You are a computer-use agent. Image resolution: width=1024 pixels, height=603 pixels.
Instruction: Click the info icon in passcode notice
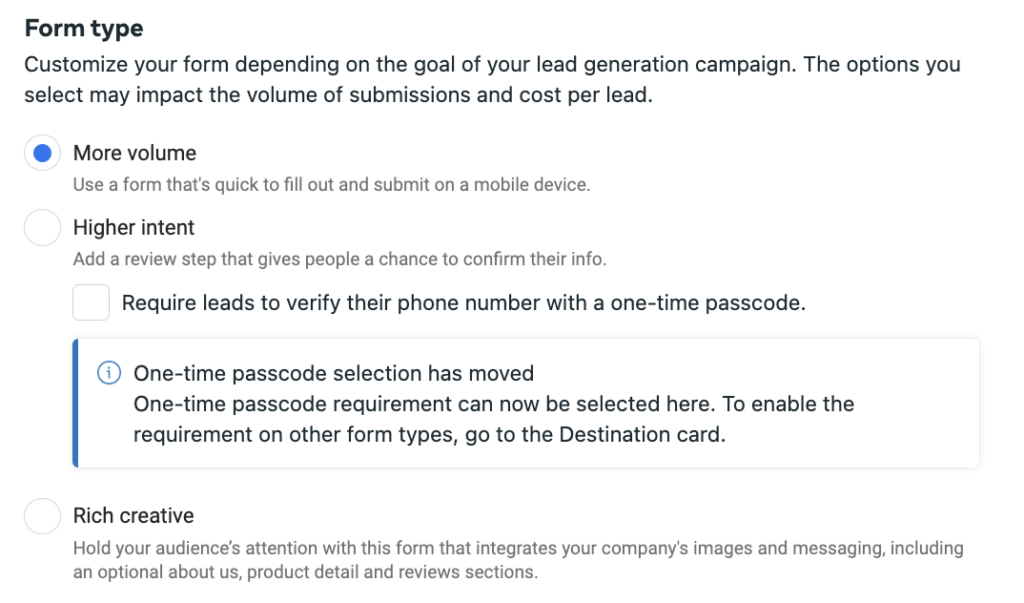click(108, 373)
